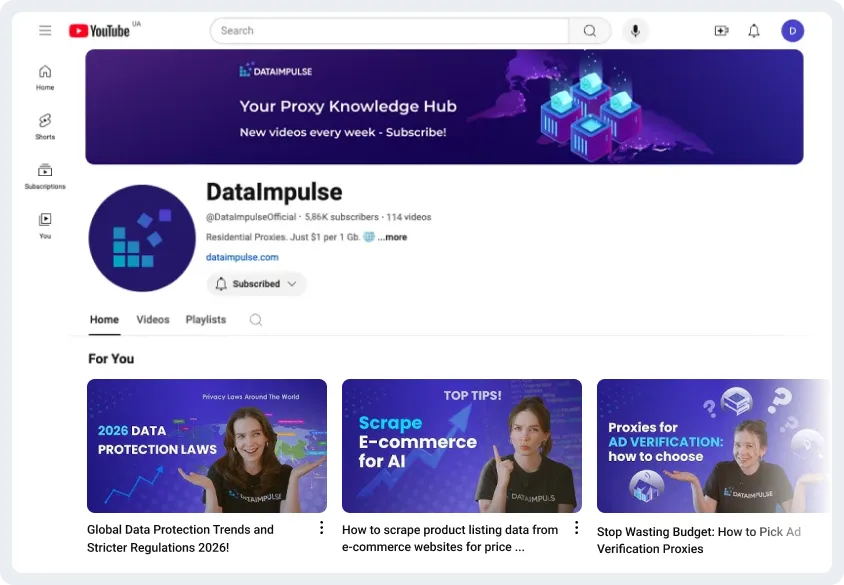The image size is (844, 585).
Task: Click the DataImpulse channel name heading
Action: [x=274, y=192]
